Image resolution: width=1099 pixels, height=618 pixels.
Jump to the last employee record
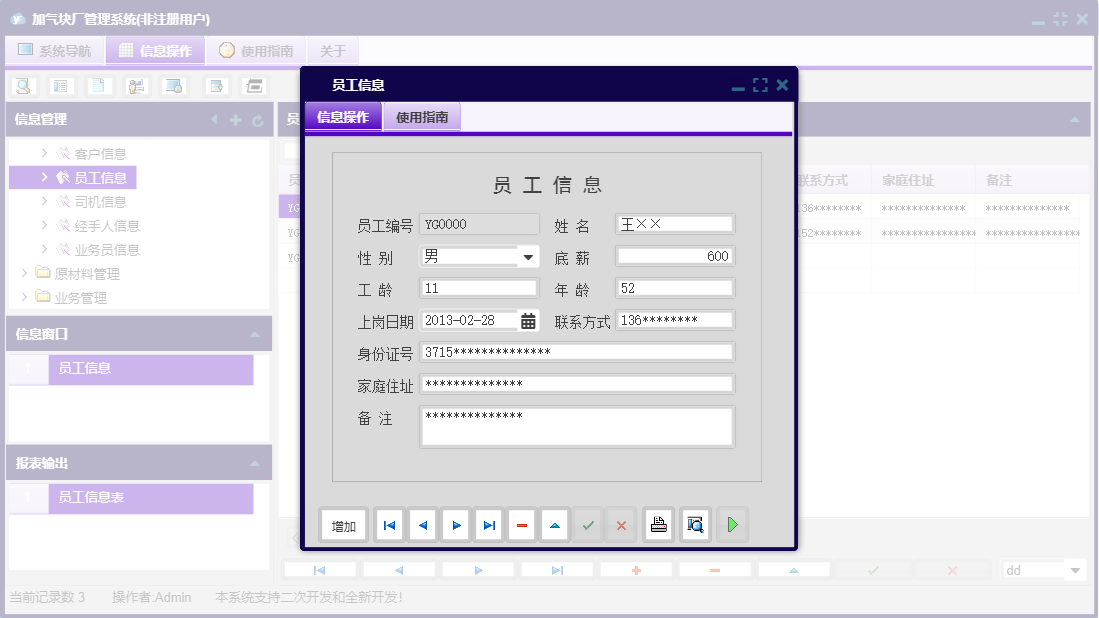[488, 524]
